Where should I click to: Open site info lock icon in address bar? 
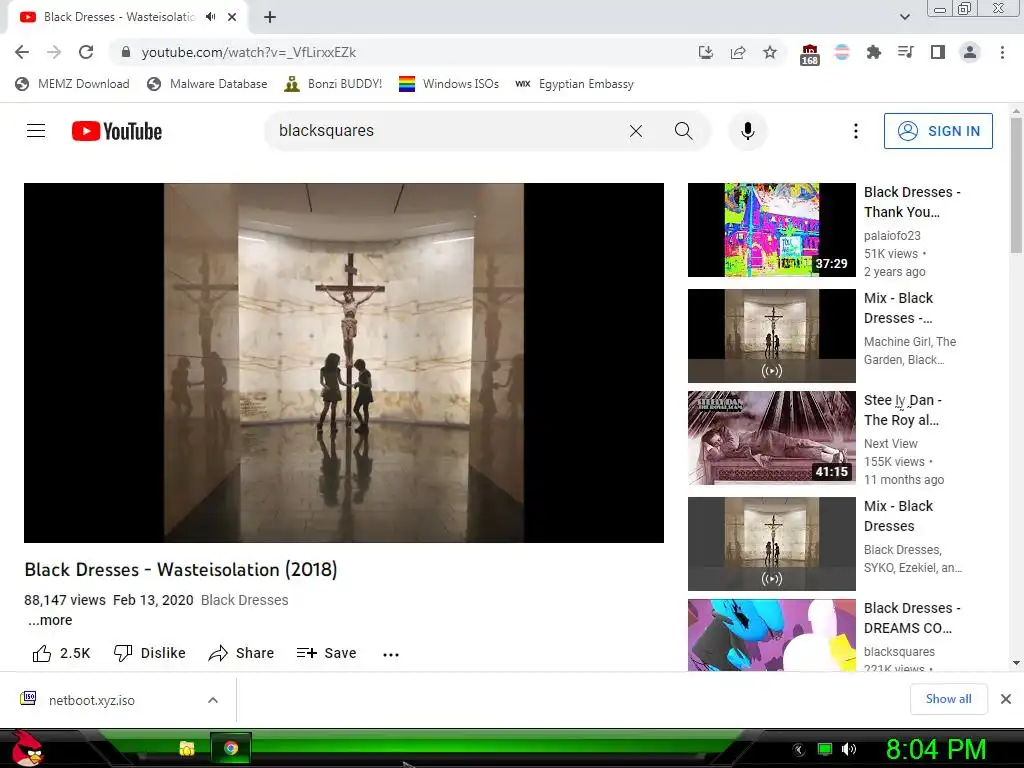coord(126,52)
